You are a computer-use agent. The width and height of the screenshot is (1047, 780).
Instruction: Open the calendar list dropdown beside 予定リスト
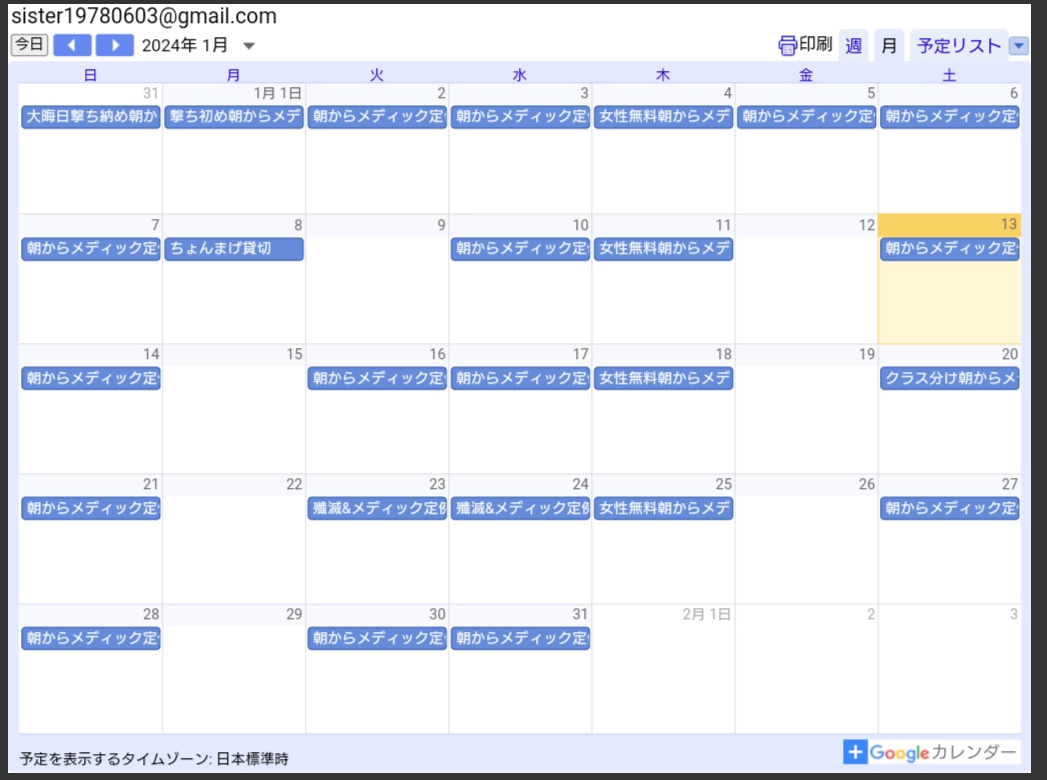click(x=1019, y=45)
